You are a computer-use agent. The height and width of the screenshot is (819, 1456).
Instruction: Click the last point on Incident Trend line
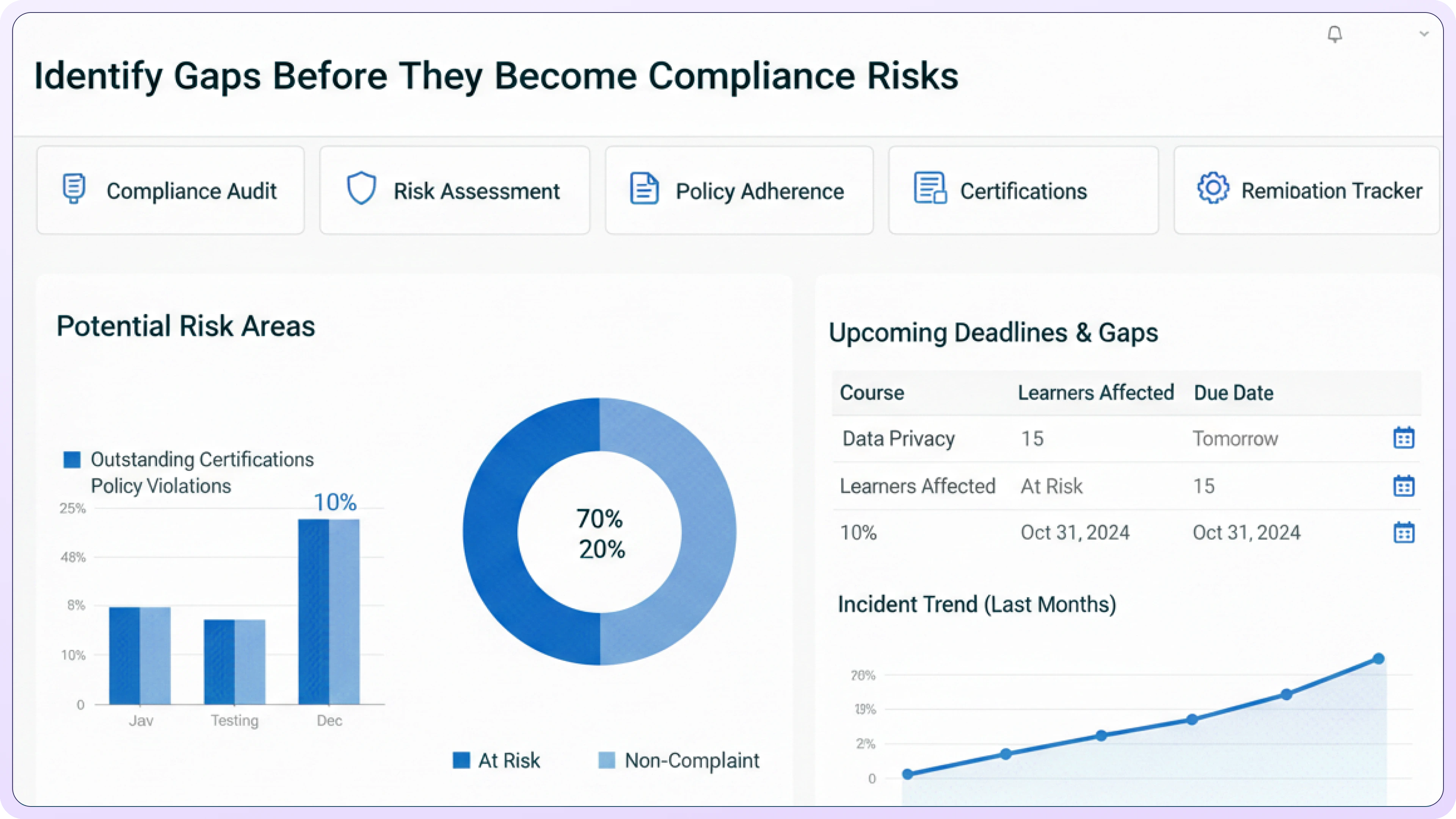[x=1379, y=659]
